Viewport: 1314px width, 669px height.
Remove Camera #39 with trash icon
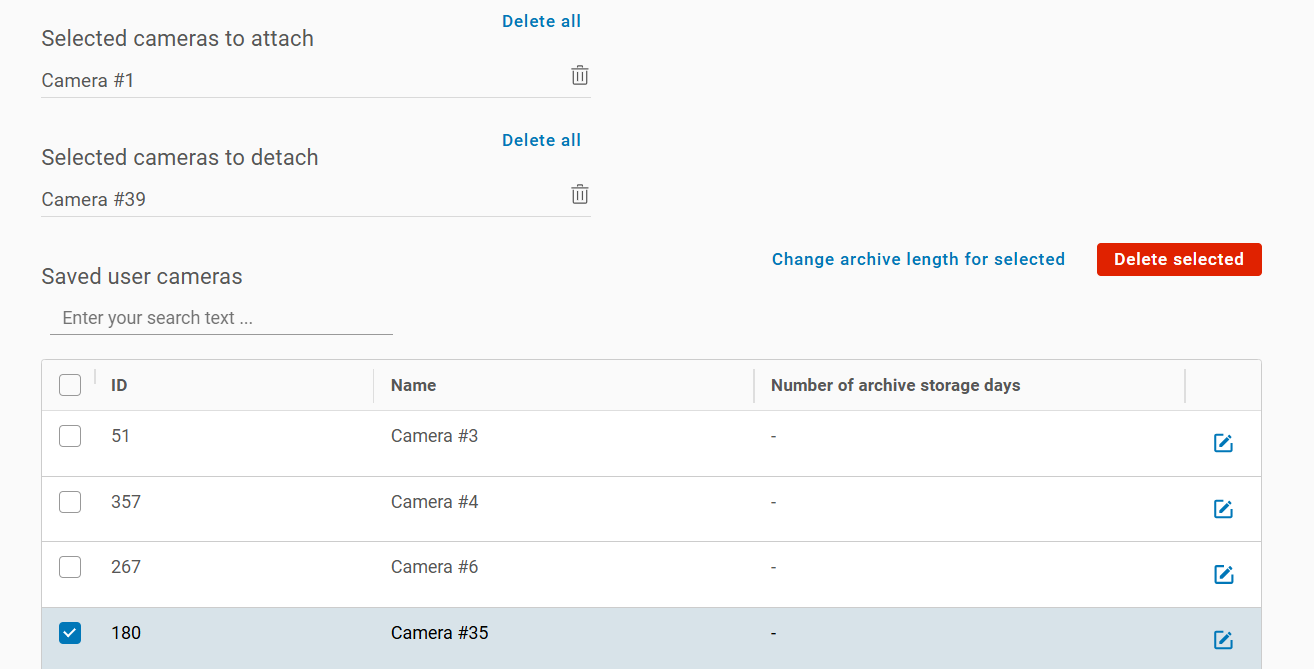click(x=580, y=195)
